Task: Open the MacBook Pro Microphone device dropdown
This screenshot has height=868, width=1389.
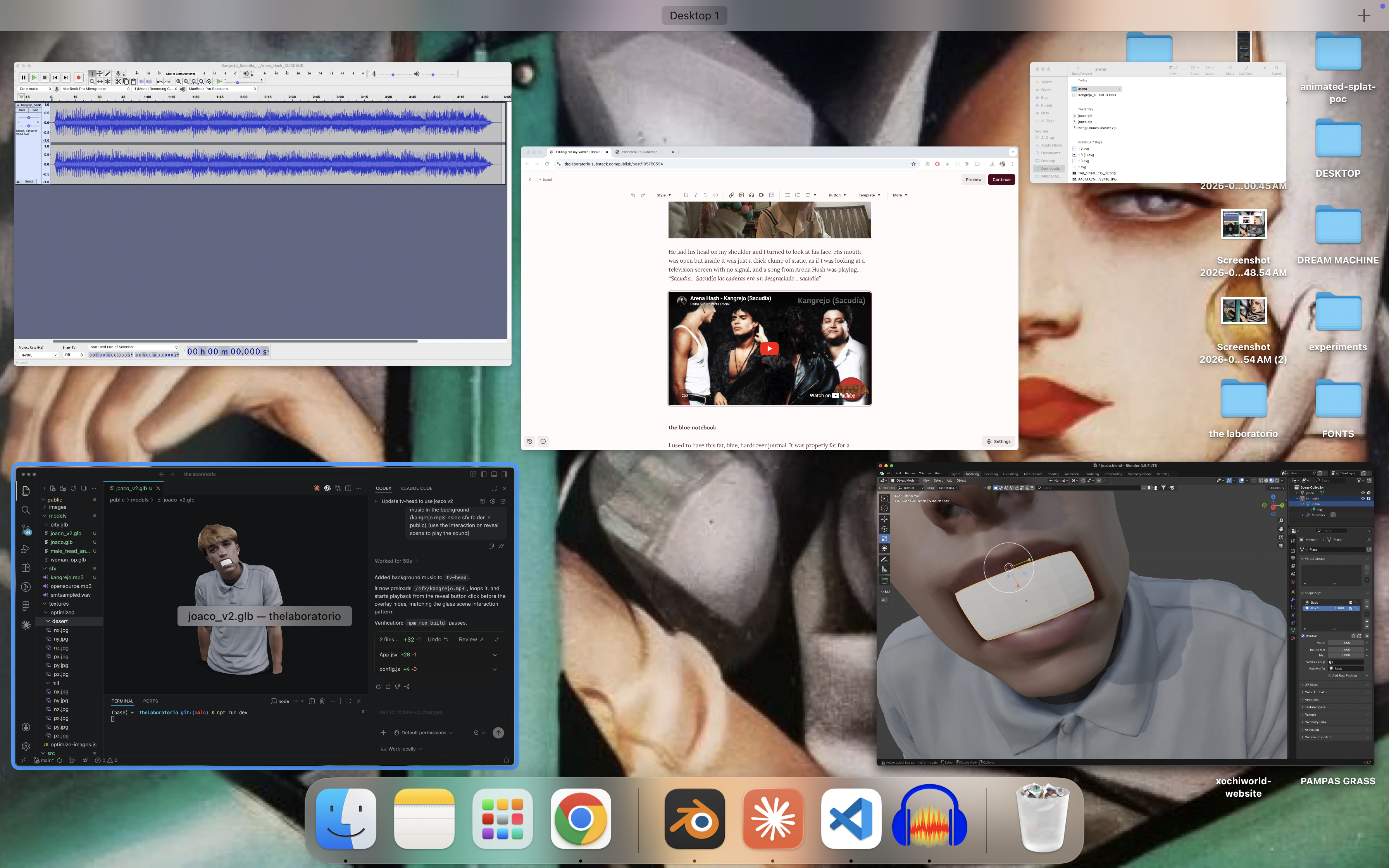Action: [x=95, y=89]
